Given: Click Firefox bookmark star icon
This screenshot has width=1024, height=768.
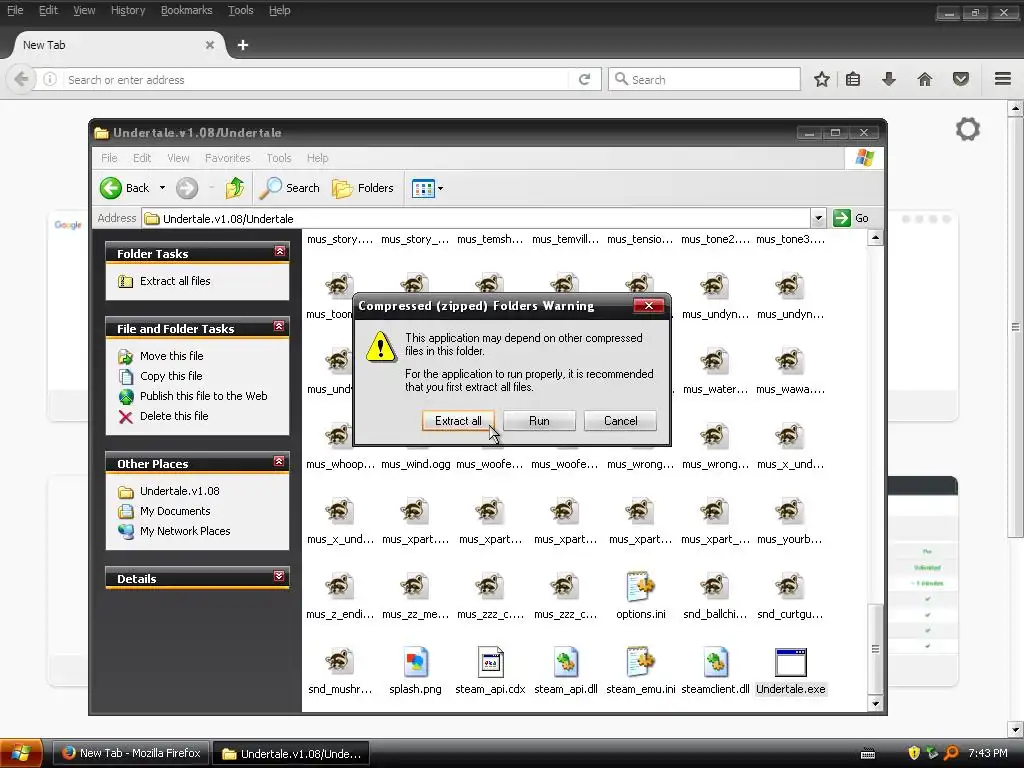Looking at the screenshot, I should tap(822, 80).
